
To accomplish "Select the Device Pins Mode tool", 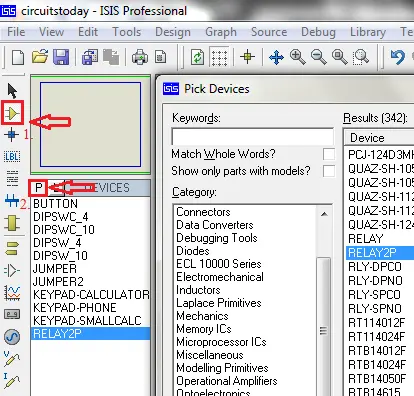I will click(x=12, y=270).
